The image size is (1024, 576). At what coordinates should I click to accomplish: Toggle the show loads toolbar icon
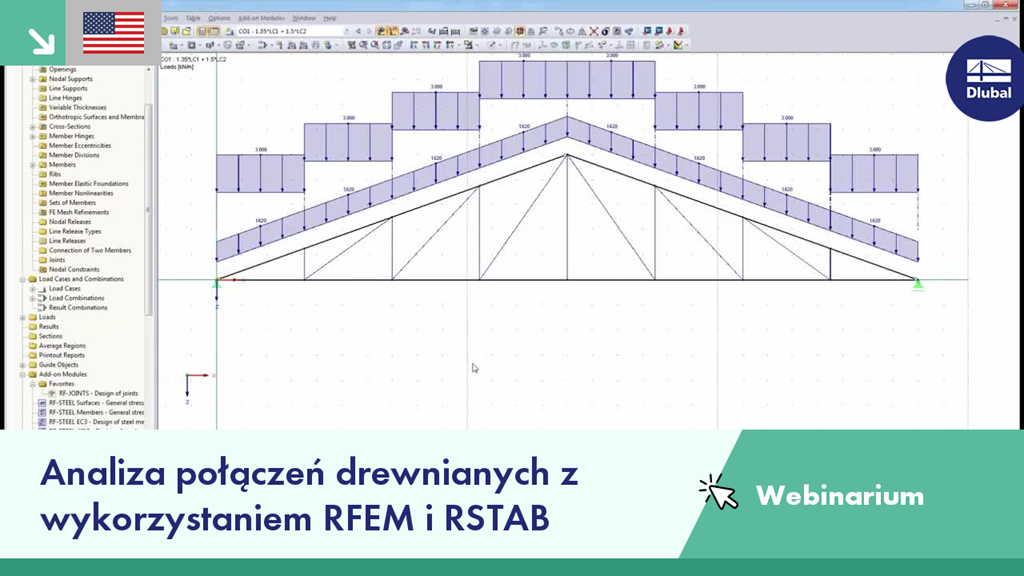pos(381,31)
